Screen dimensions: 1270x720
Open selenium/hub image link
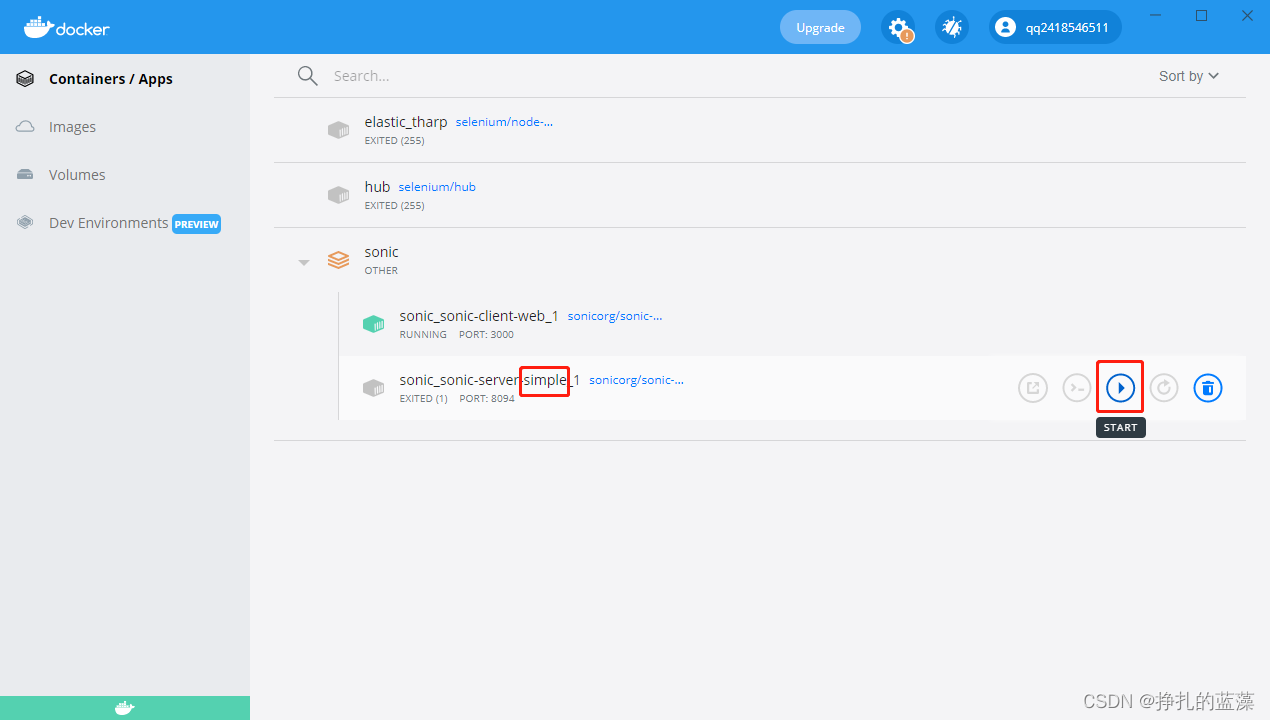click(x=437, y=187)
